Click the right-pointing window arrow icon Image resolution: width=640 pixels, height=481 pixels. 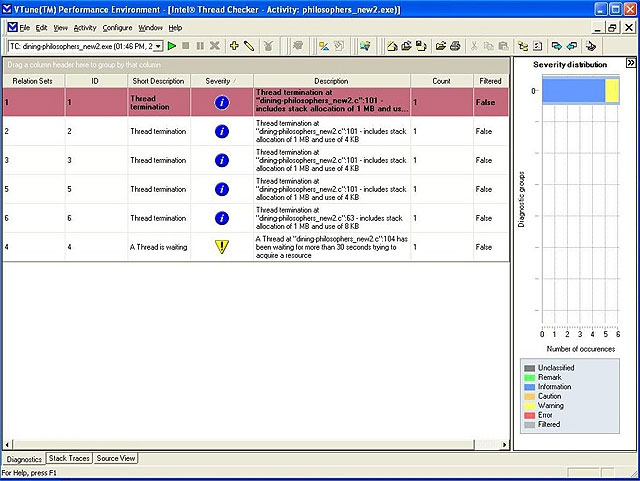click(557, 46)
